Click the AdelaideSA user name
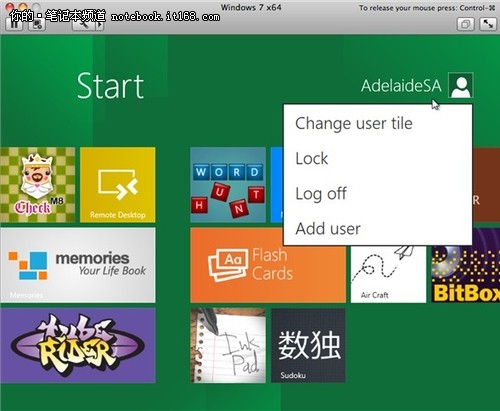This screenshot has height=411, width=500. click(x=401, y=86)
